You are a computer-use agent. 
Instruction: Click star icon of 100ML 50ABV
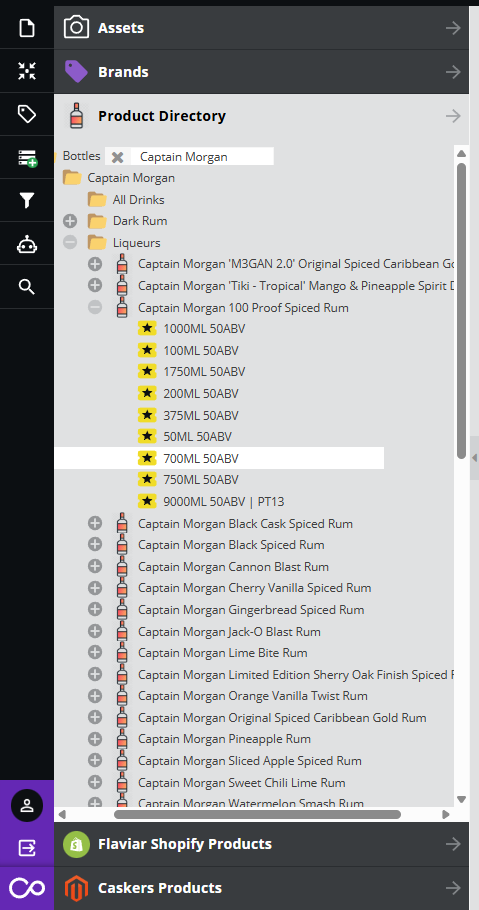[147, 351]
